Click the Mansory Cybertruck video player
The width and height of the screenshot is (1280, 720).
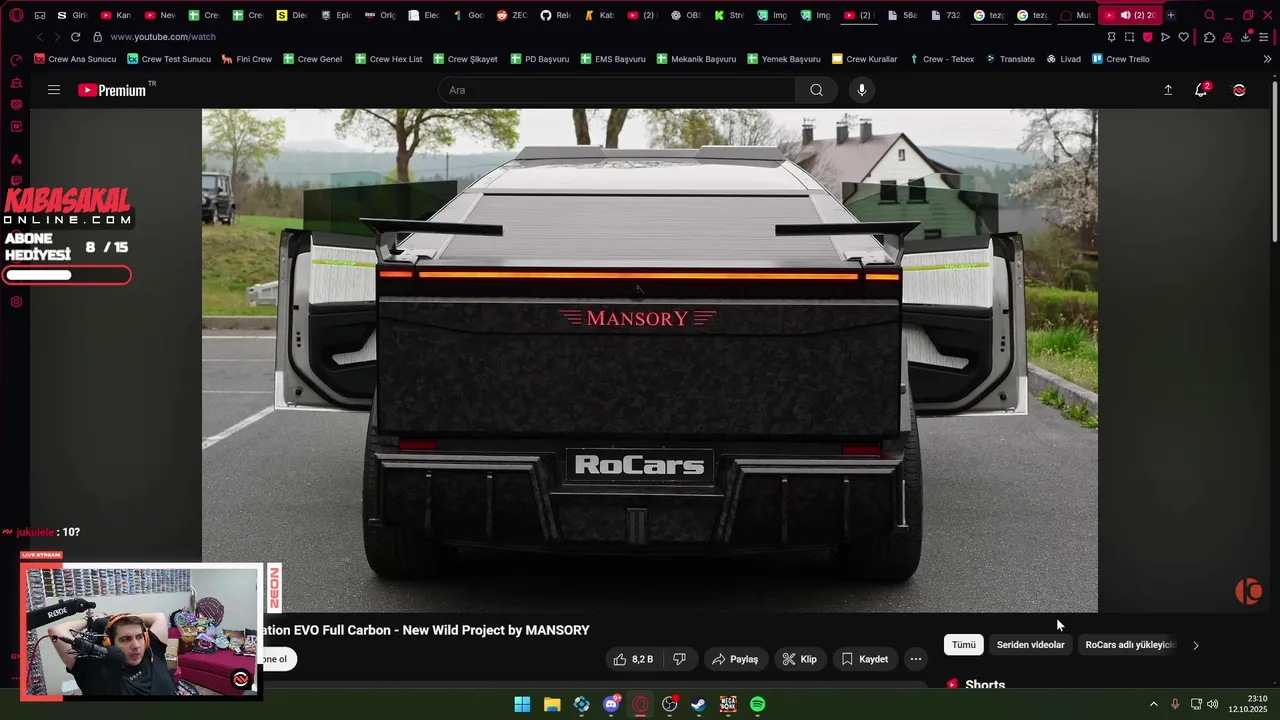650,360
